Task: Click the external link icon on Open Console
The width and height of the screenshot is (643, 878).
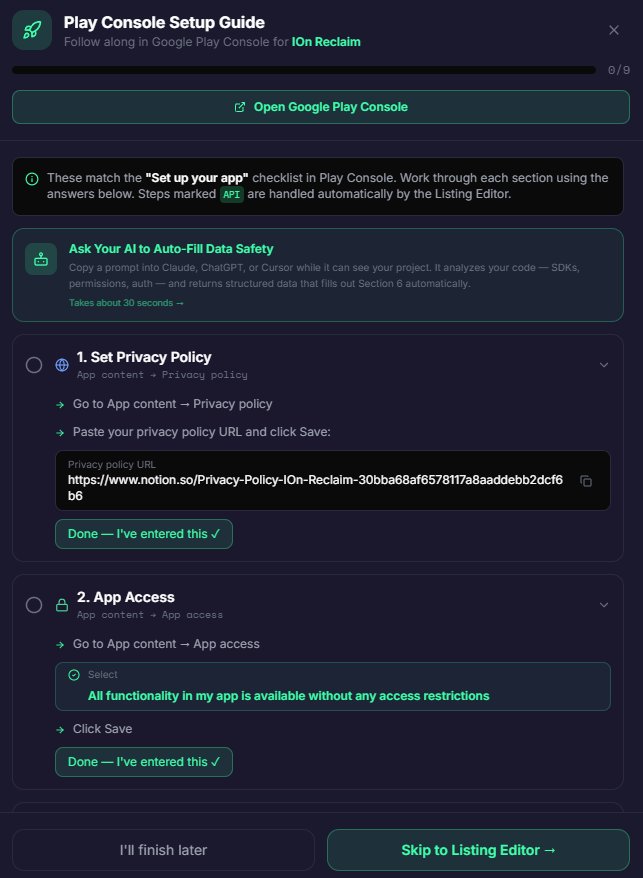Action: pyautogui.click(x=240, y=107)
